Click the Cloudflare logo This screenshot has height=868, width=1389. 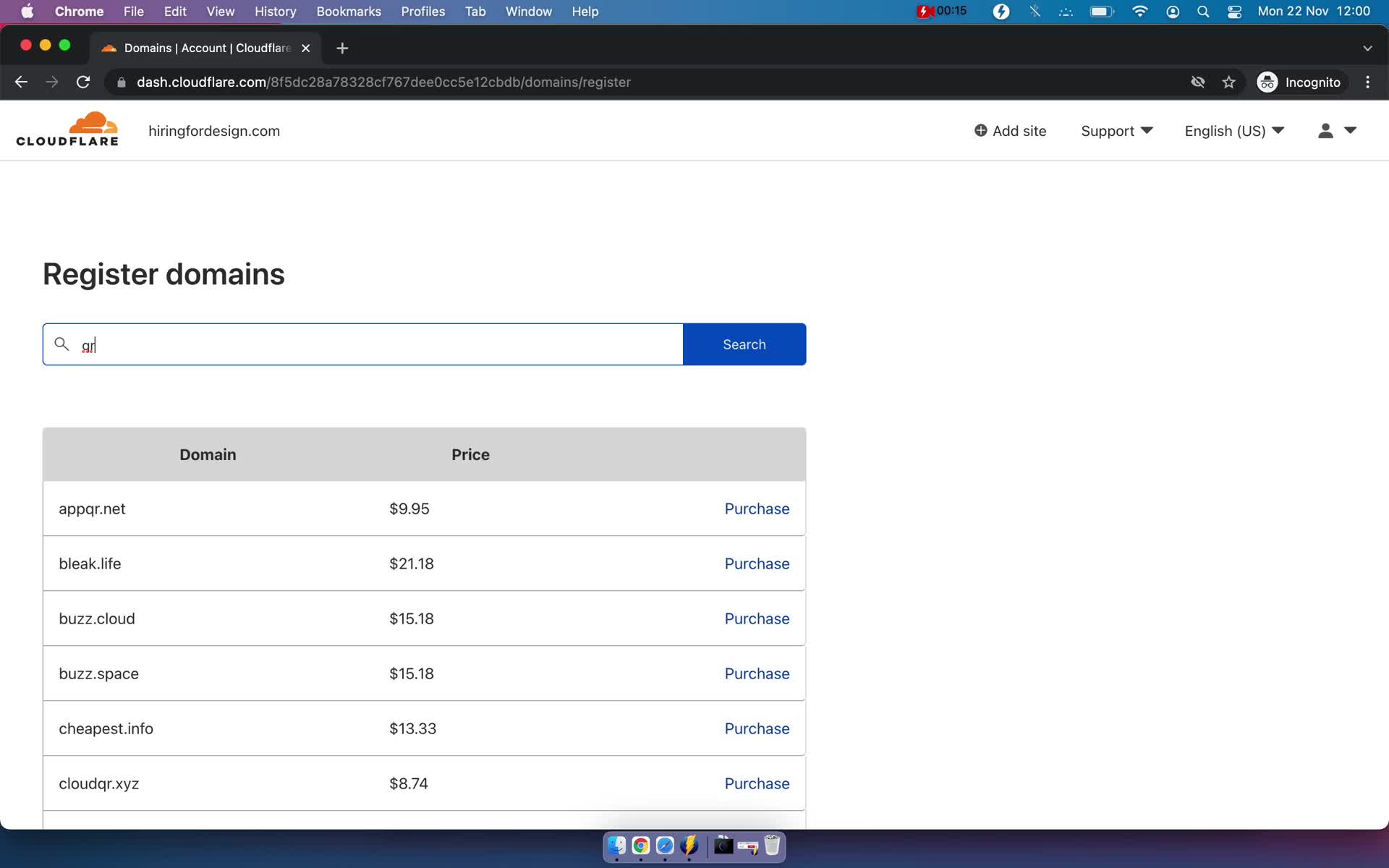pos(67,129)
